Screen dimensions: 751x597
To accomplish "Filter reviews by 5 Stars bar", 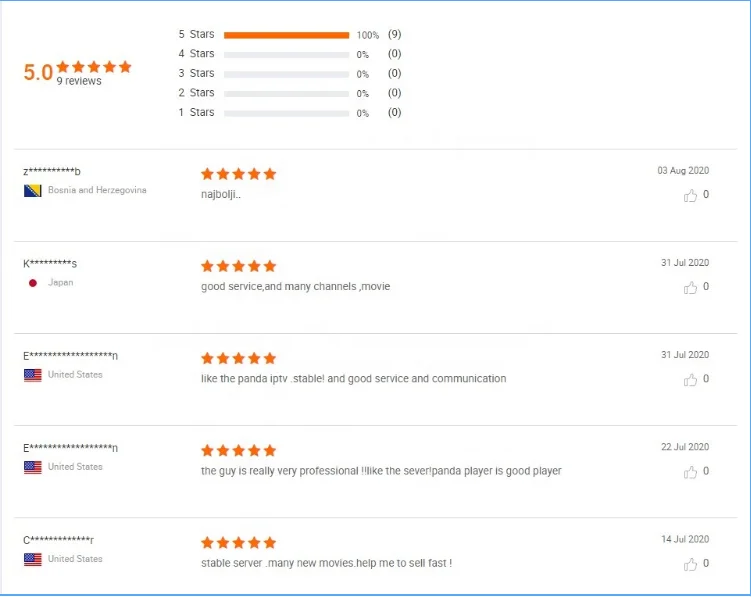I will tap(286, 35).
